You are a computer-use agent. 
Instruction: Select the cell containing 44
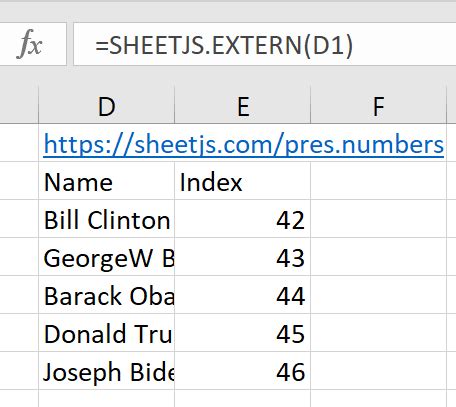point(243,295)
